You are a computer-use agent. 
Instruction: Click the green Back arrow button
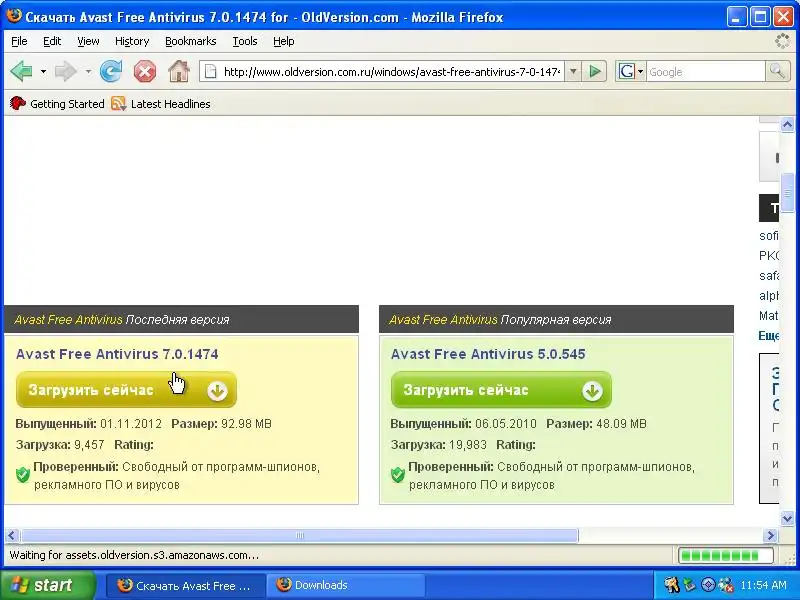pyautogui.click(x=21, y=71)
